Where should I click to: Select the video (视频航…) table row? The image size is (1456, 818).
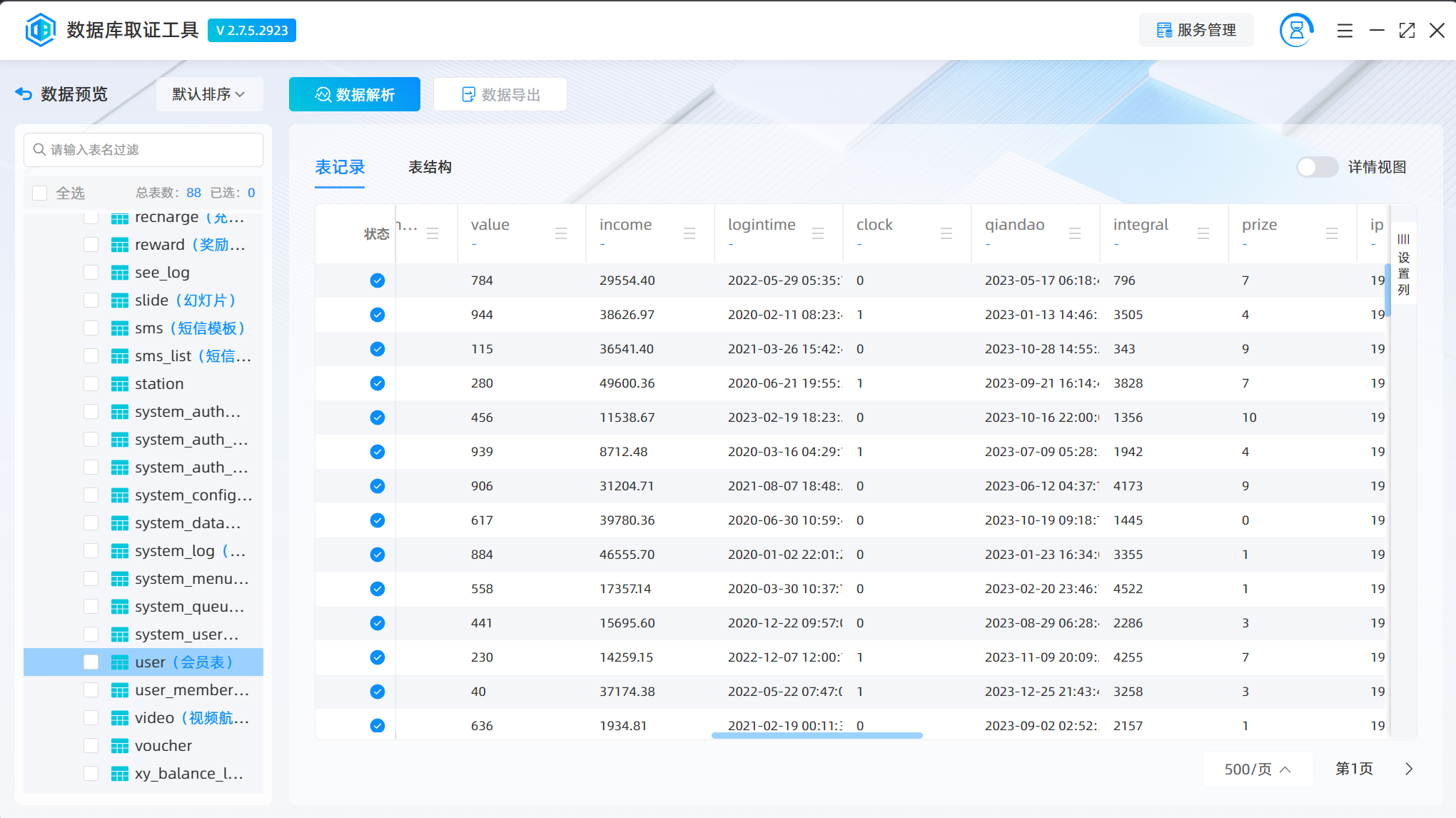point(143,718)
